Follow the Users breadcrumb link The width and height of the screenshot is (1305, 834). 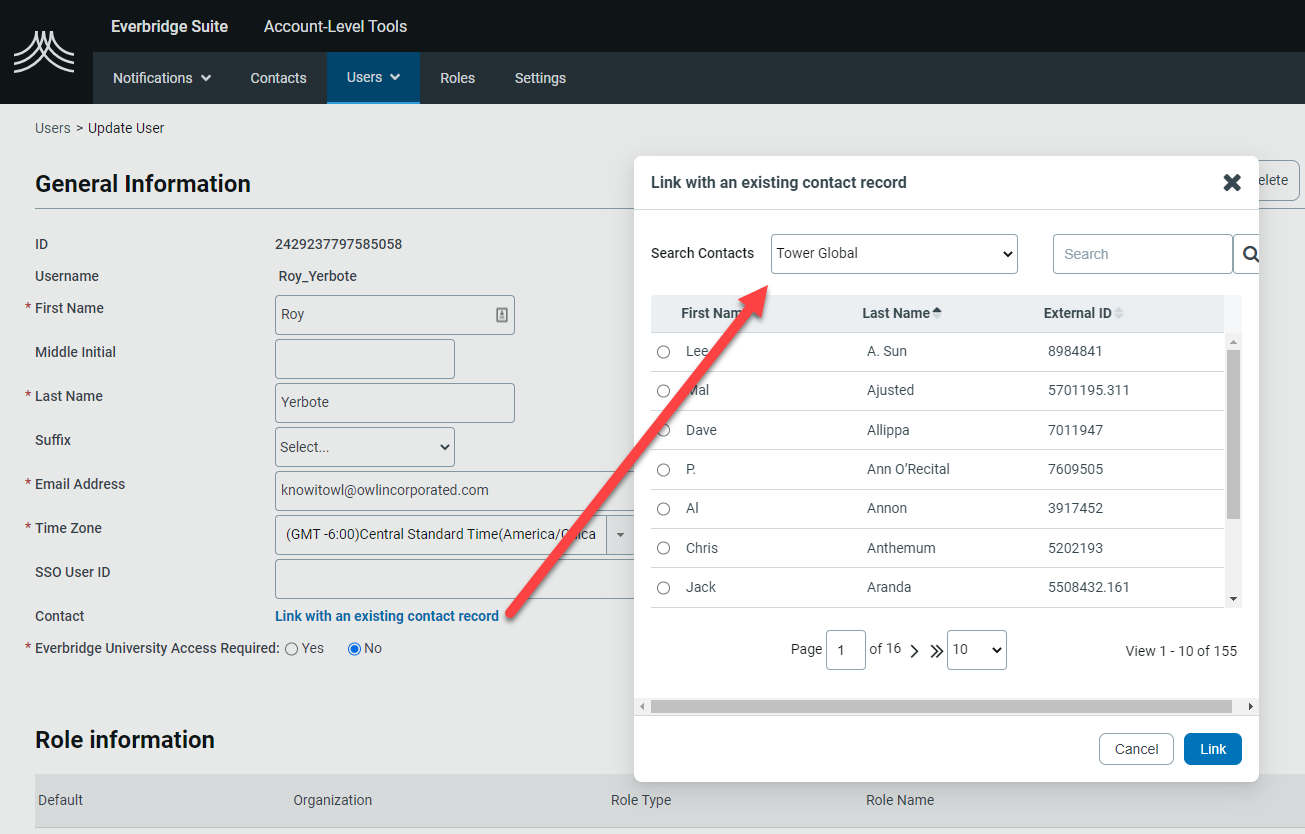click(52, 128)
